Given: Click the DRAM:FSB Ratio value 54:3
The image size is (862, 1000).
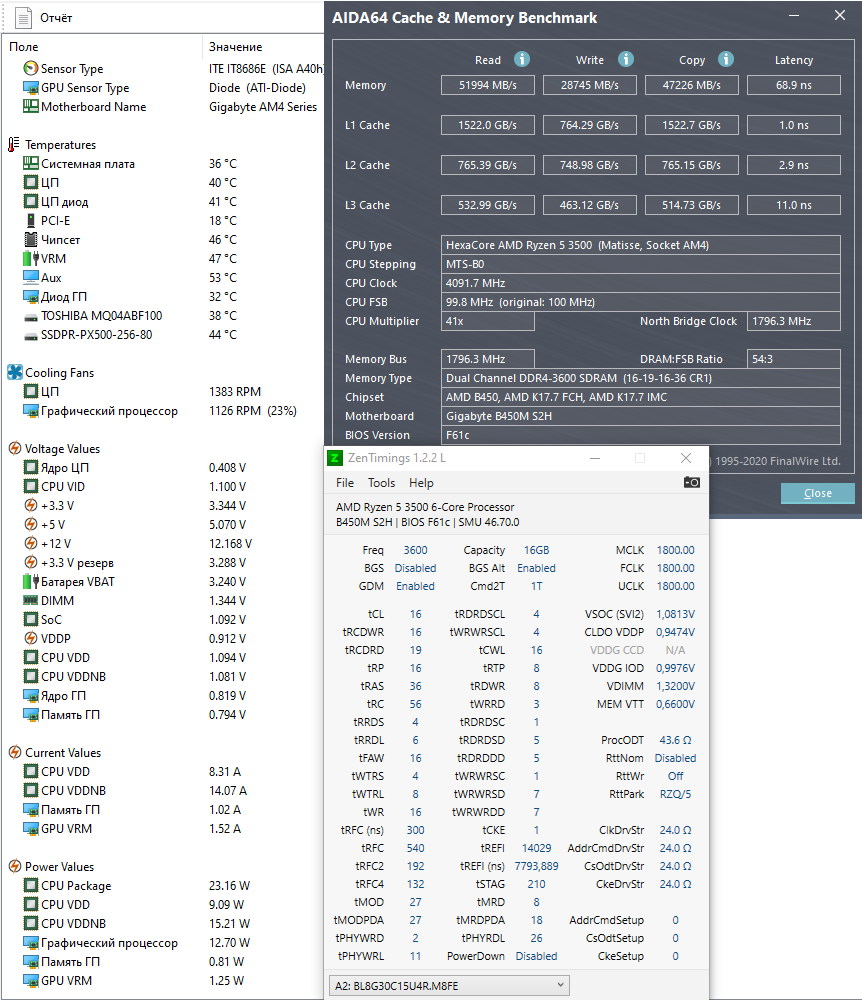Looking at the screenshot, I should pos(794,359).
